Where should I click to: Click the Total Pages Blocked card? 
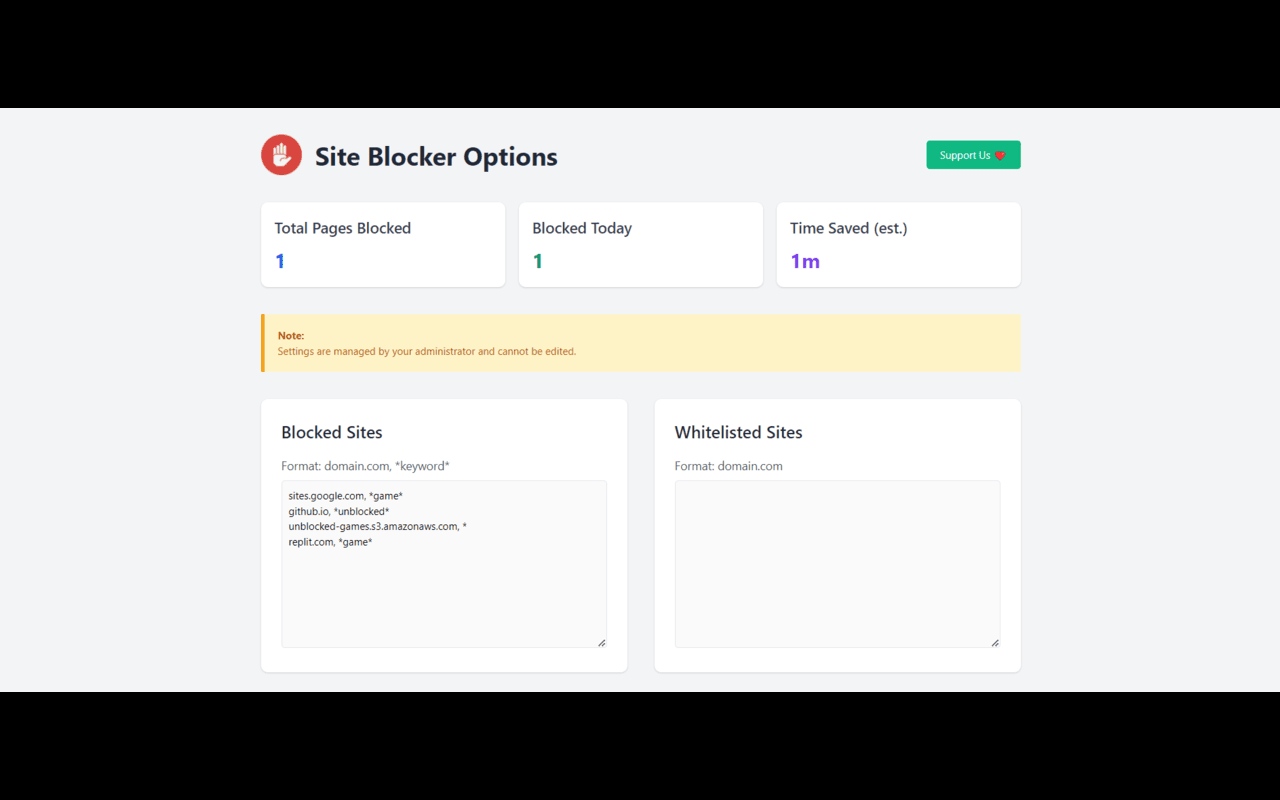(x=383, y=244)
